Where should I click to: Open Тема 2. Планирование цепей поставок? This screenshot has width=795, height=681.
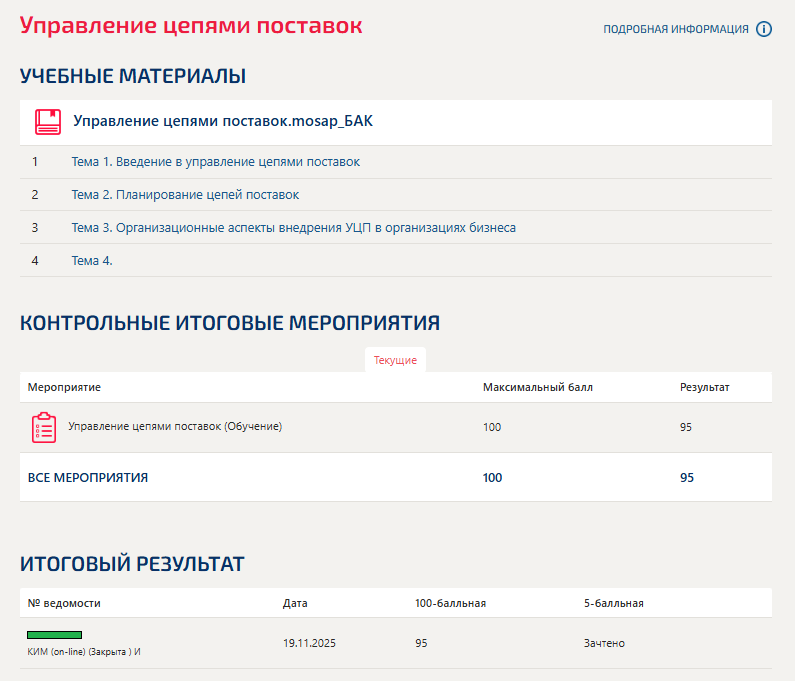point(185,195)
